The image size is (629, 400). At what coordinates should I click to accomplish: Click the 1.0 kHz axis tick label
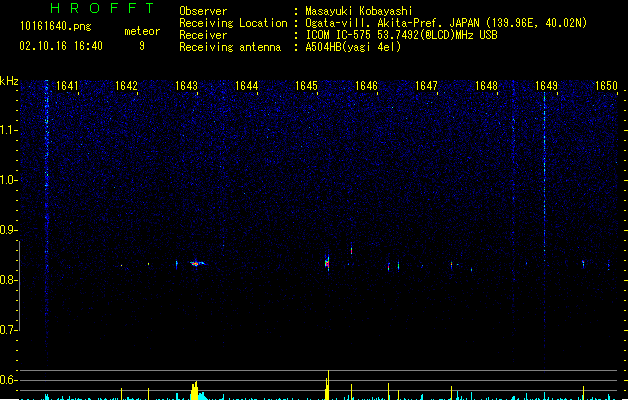click(x=8, y=180)
